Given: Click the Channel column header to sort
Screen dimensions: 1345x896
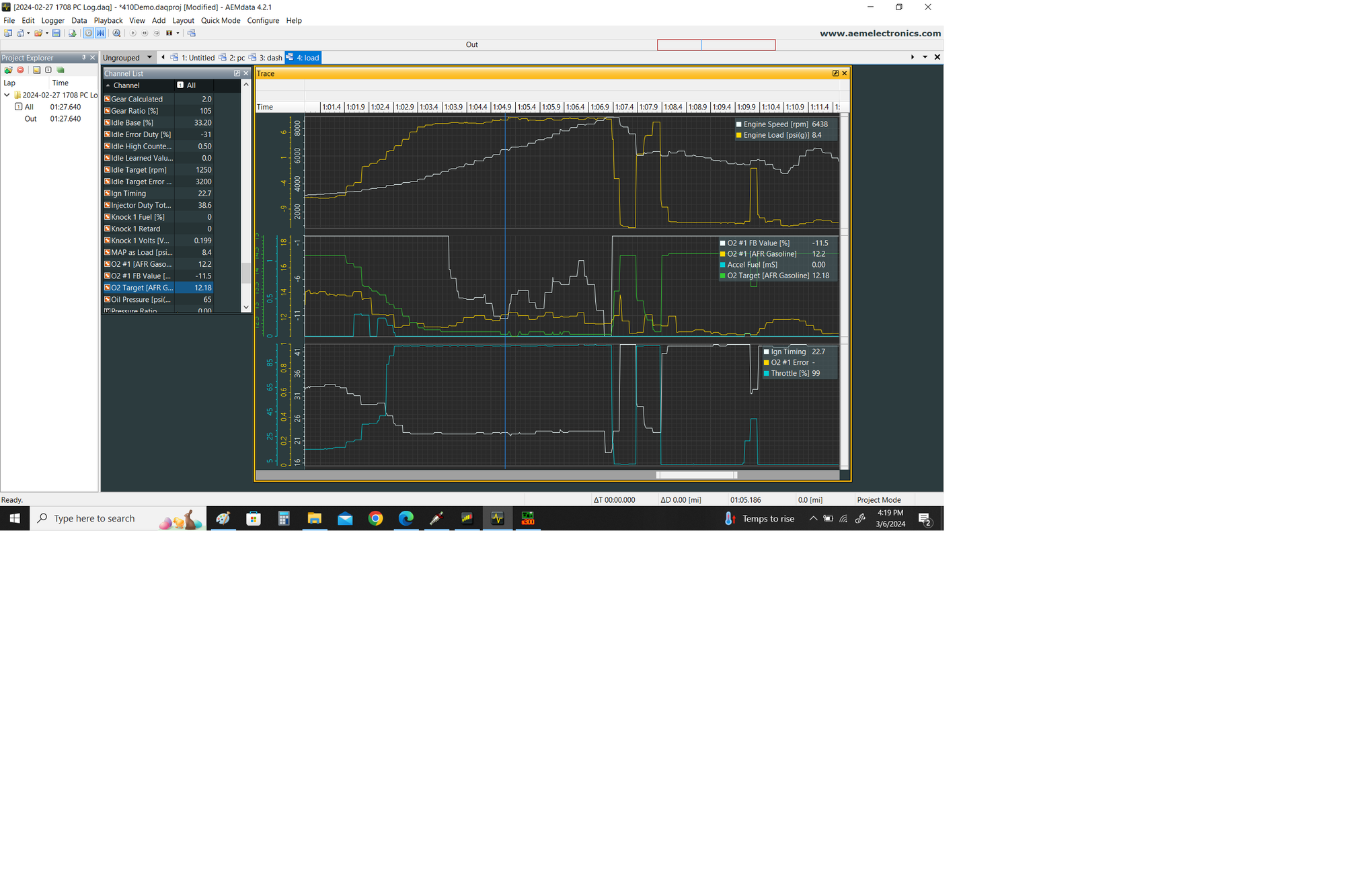Looking at the screenshot, I should click(126, 85).
